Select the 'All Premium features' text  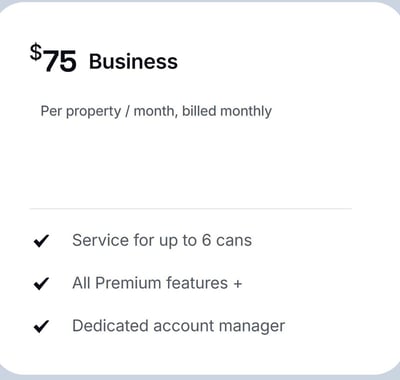click(x=150, y=283)
